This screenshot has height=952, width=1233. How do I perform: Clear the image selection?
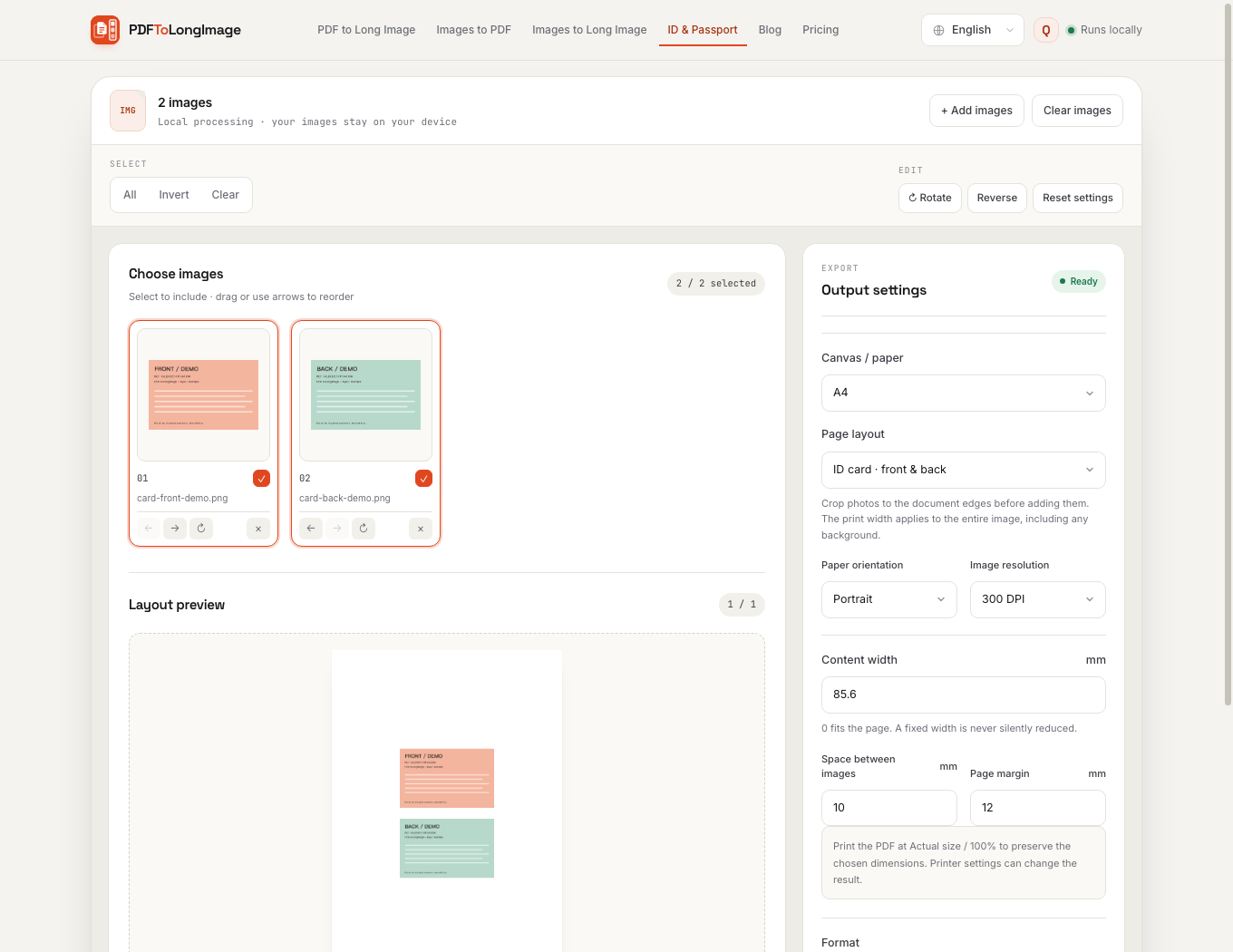point(226,195)
